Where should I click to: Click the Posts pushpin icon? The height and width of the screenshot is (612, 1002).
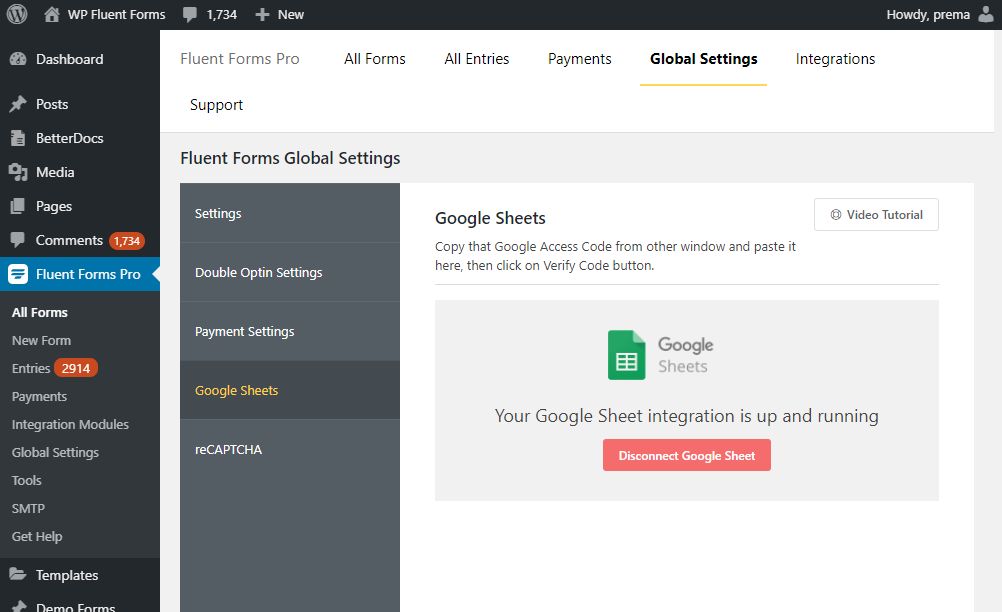tap(18, 104)
